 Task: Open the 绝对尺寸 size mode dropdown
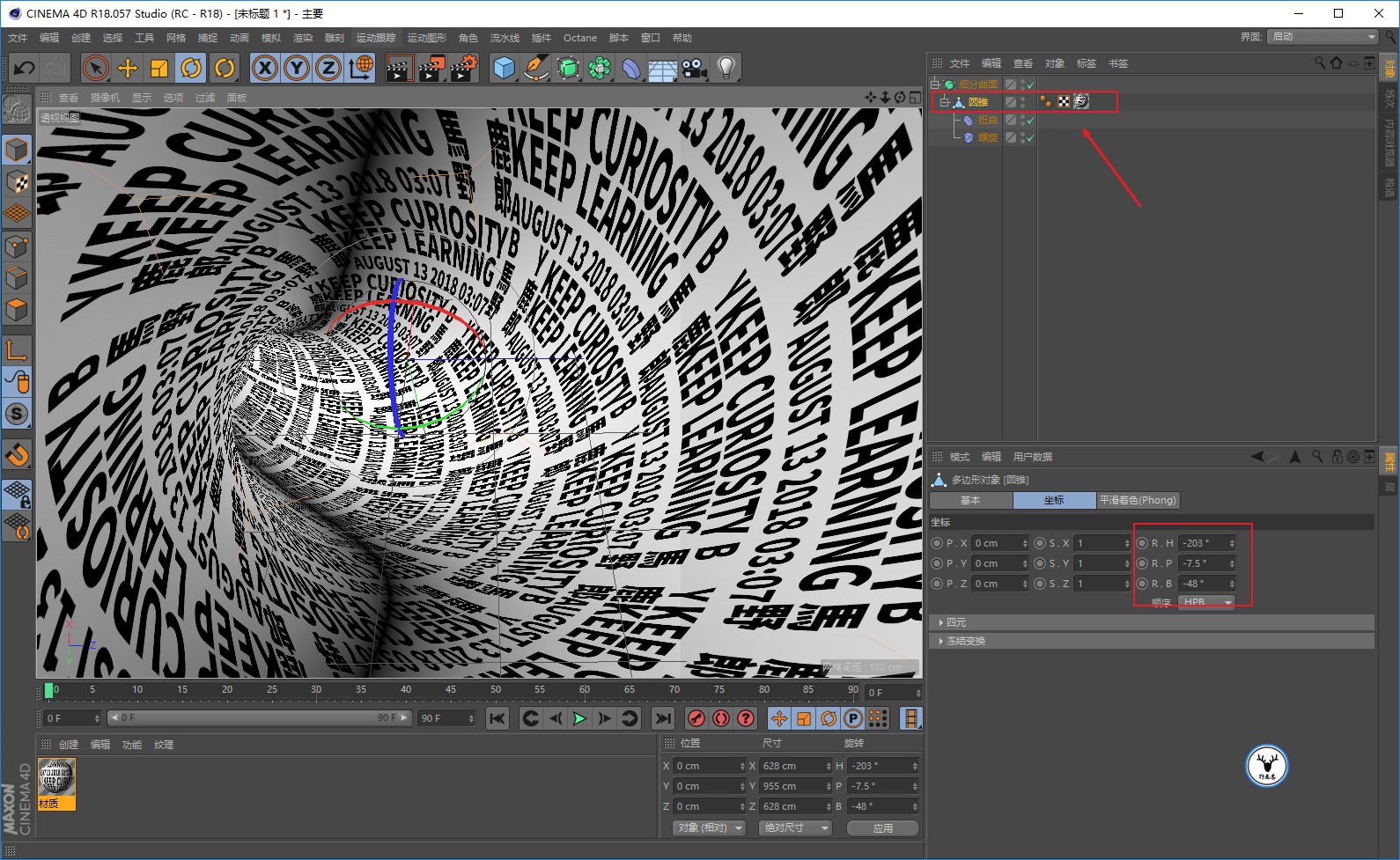click(x=795, y=828)
